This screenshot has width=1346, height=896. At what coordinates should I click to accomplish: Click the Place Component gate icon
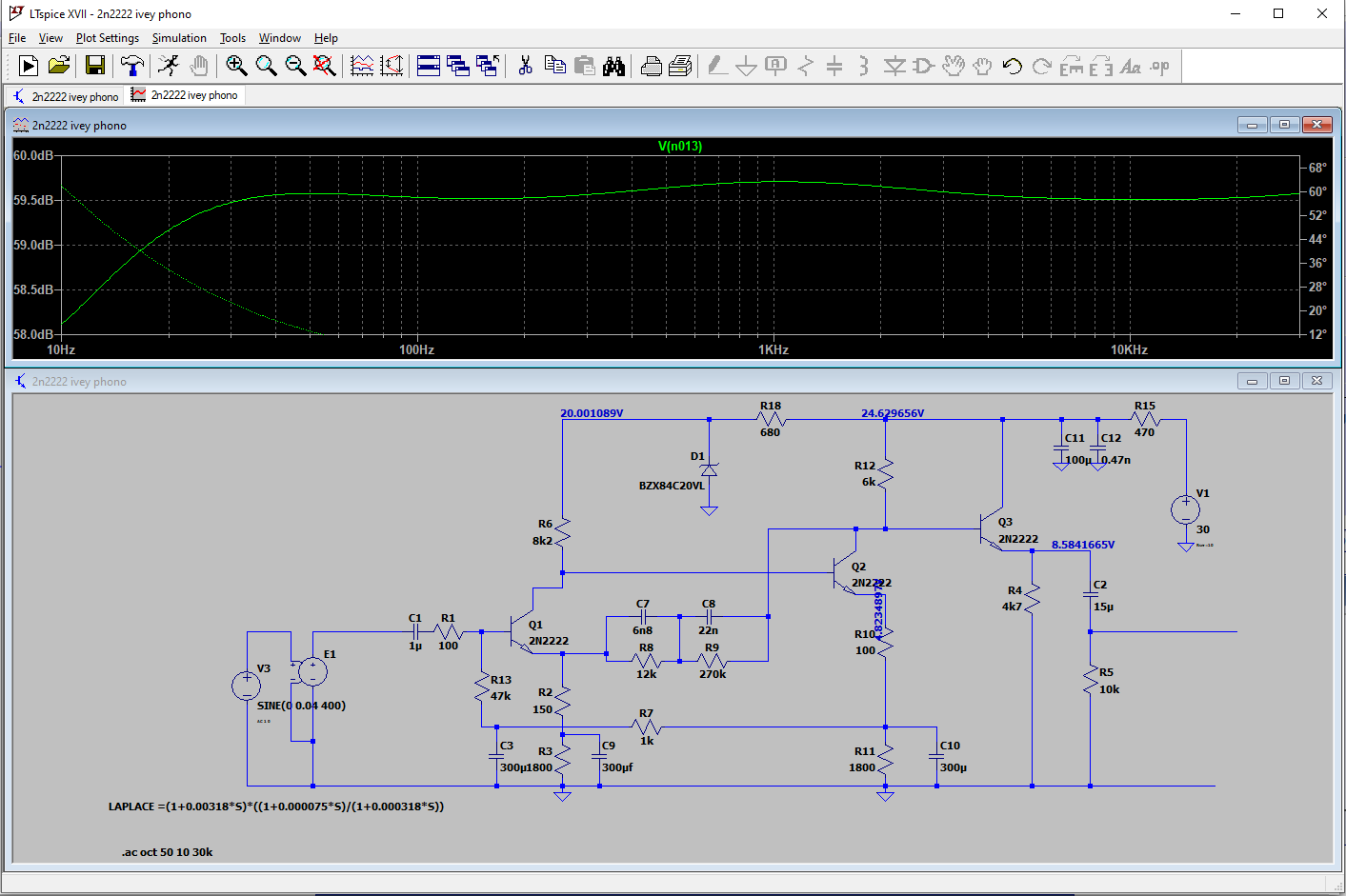[923, 66]
